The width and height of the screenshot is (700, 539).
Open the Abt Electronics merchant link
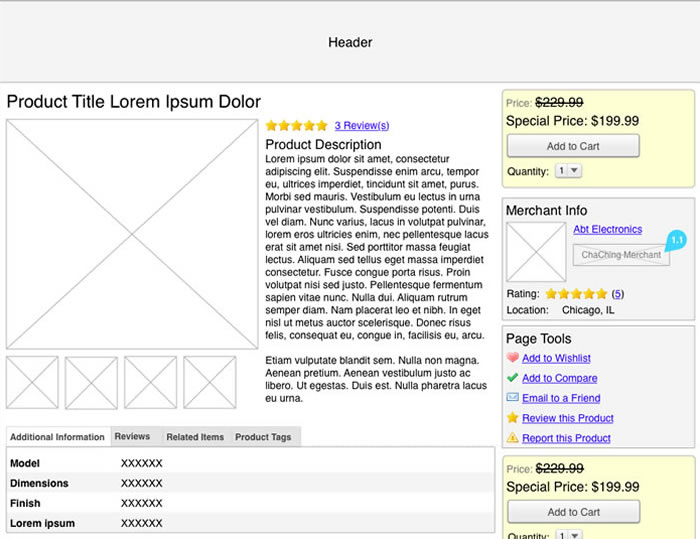pos(608,229)
